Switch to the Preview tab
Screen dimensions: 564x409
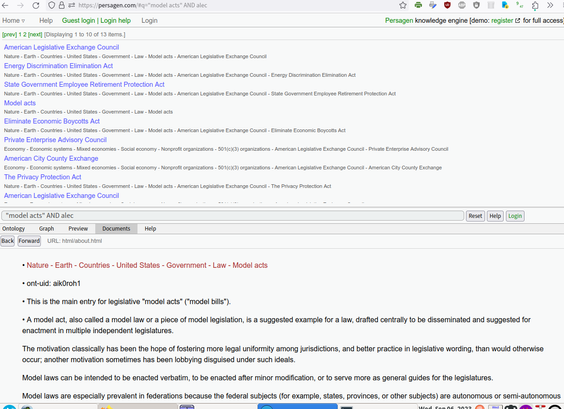point(78,229)
